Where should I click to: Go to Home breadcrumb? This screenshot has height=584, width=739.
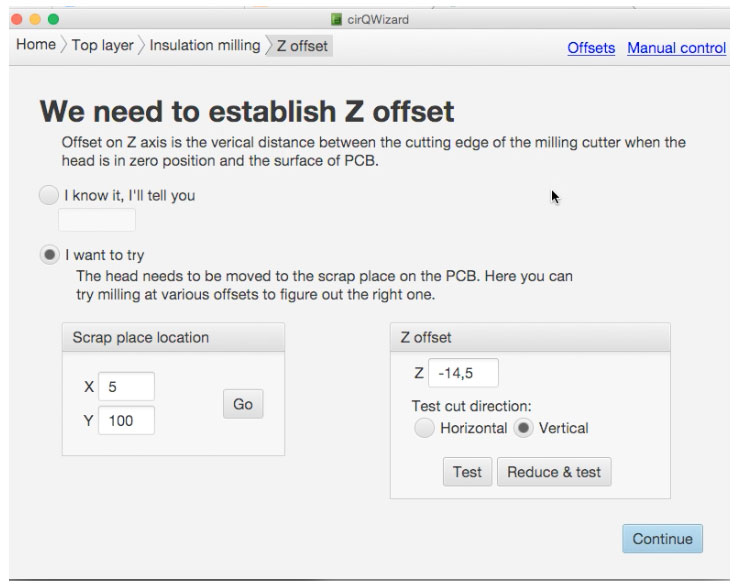point(36,45)
